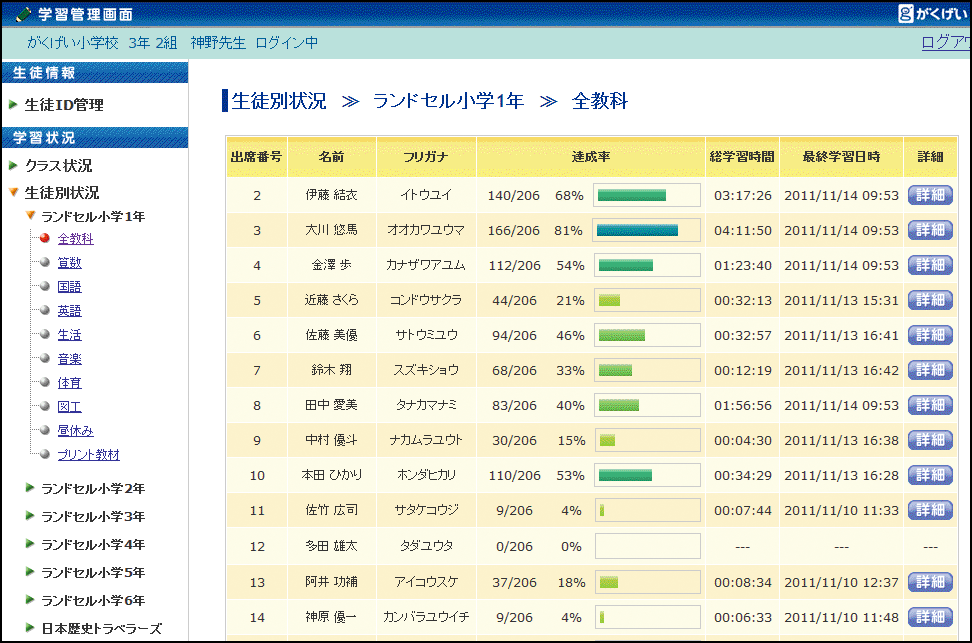972x643 pixels.
Task: Click the 全教科 page heading text
Action: 599,100
